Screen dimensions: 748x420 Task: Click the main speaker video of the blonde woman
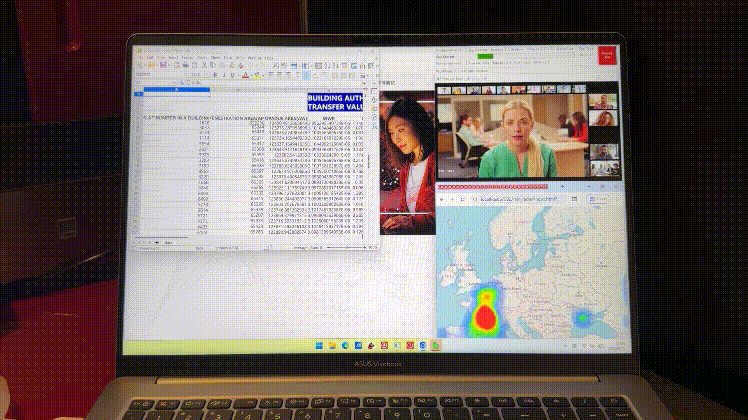click(512, 136)
